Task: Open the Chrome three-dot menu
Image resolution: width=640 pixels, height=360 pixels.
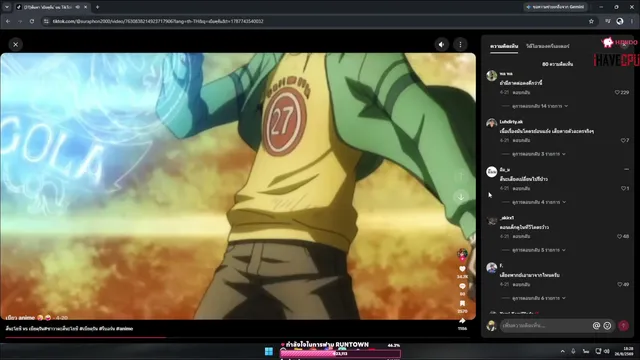Action: click(x=631, y=21)
